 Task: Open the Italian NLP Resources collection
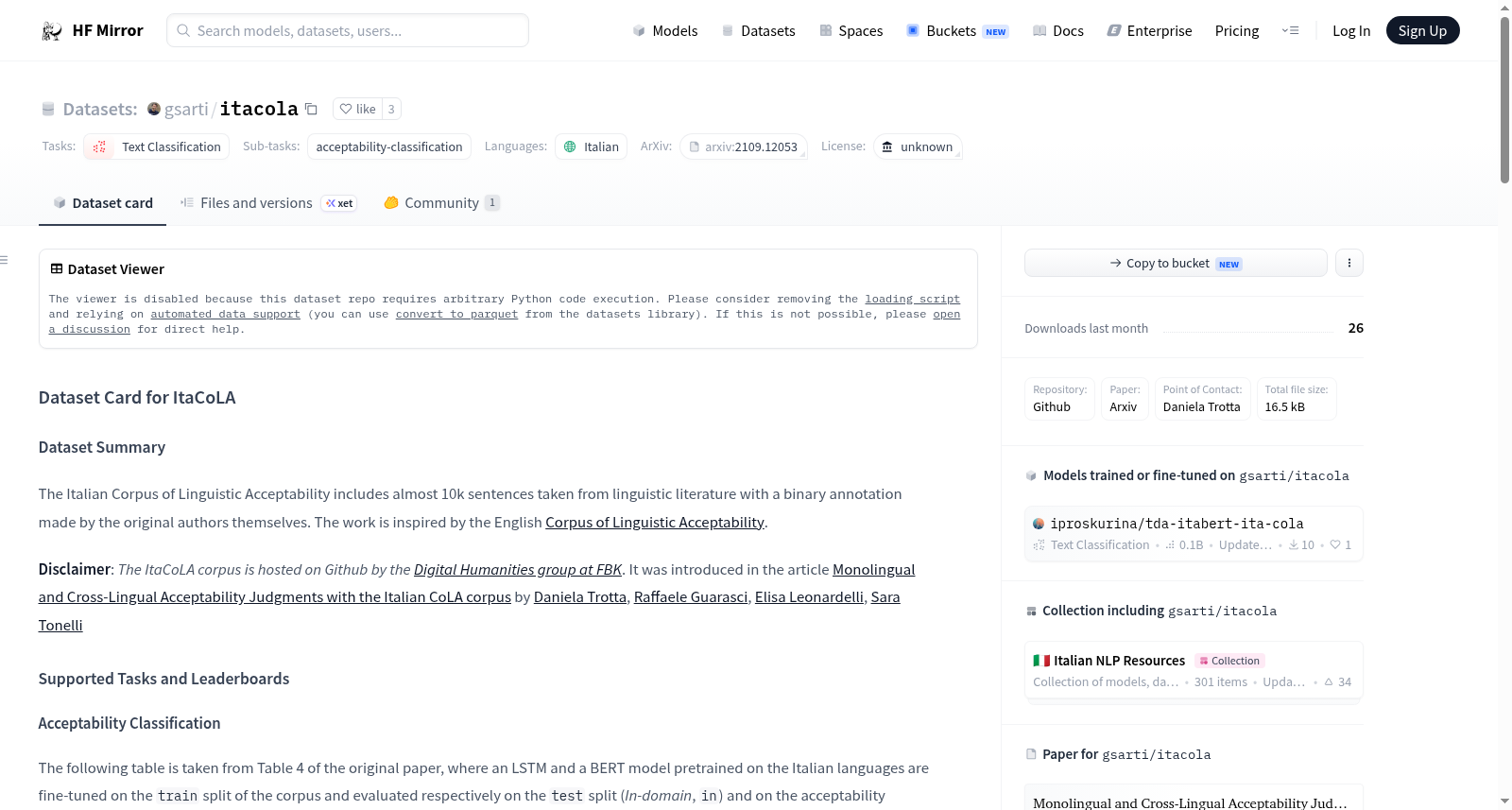coord(1194,671)
